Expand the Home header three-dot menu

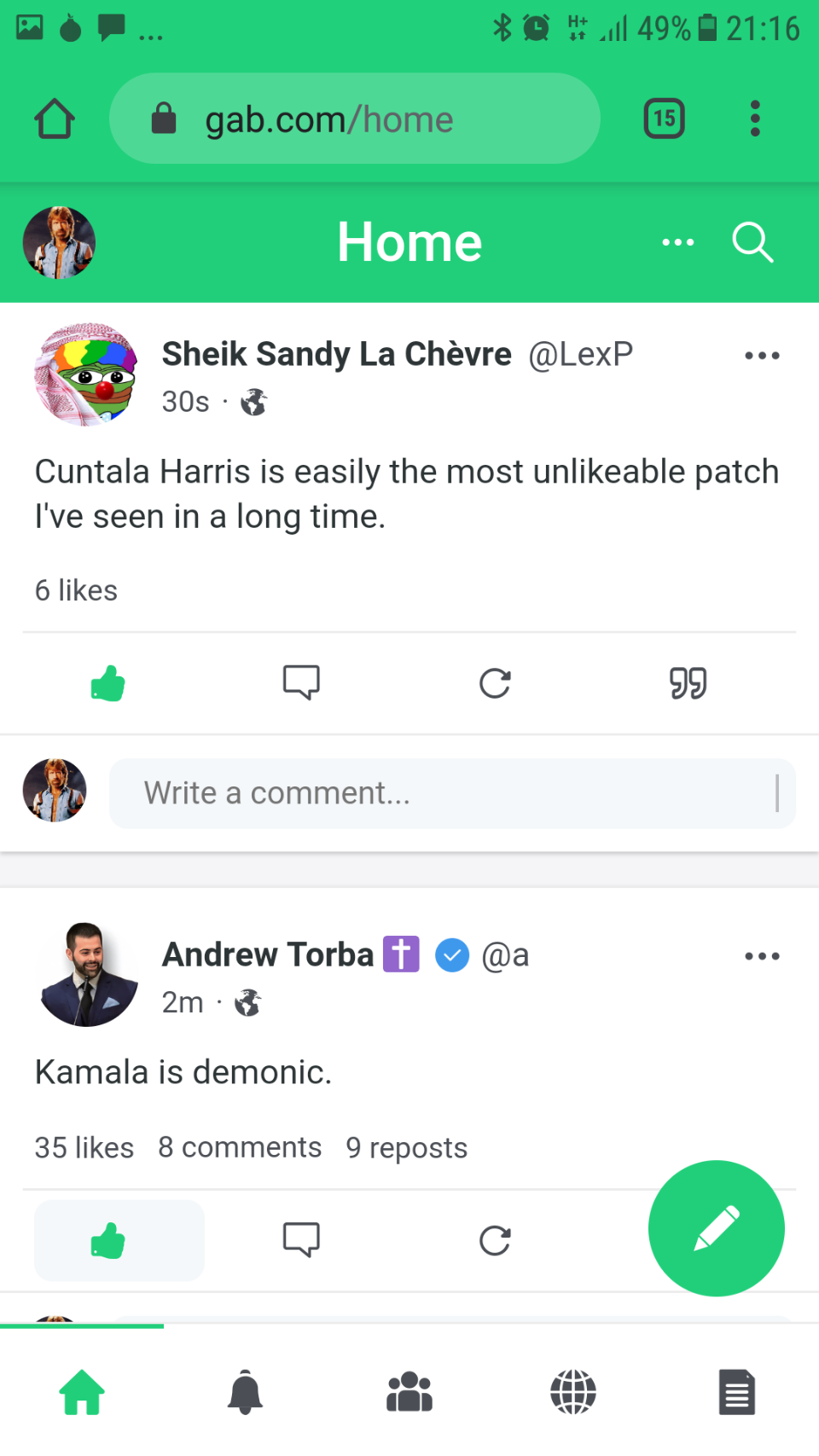(678, 243)
